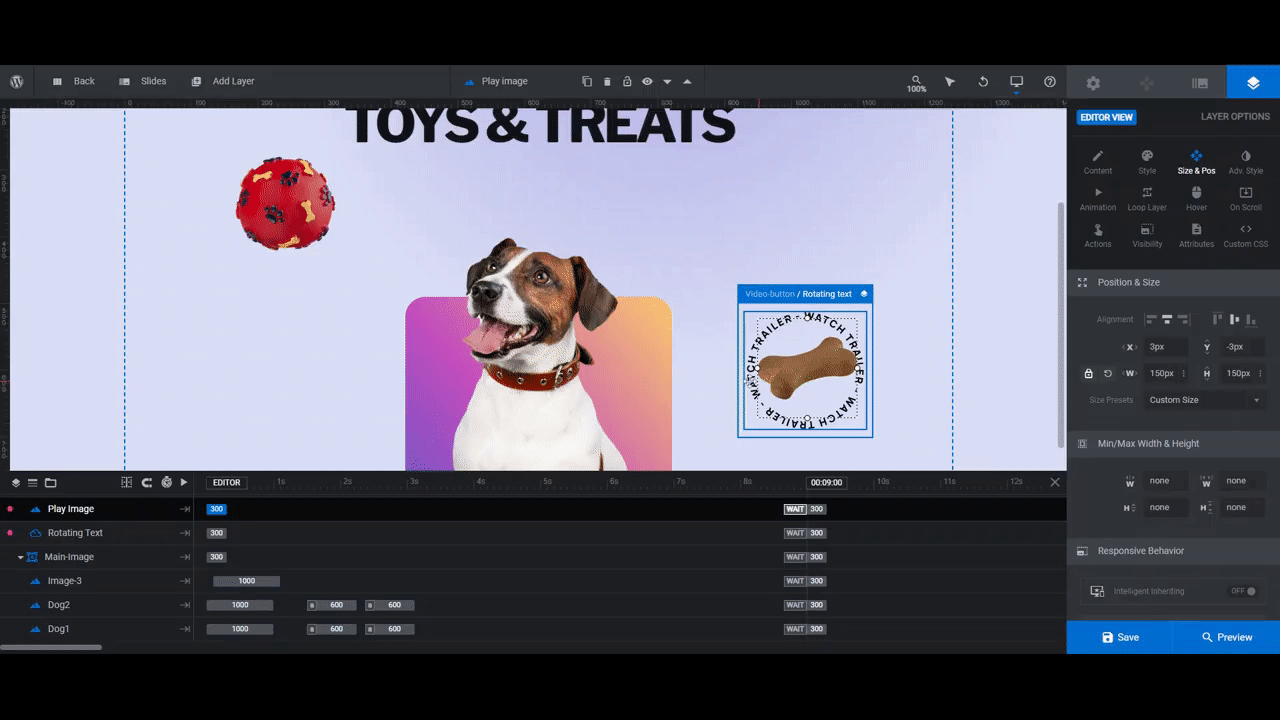Move layer down with down arrow
This screenshot has height=720, width=1280.
point(667,81)
